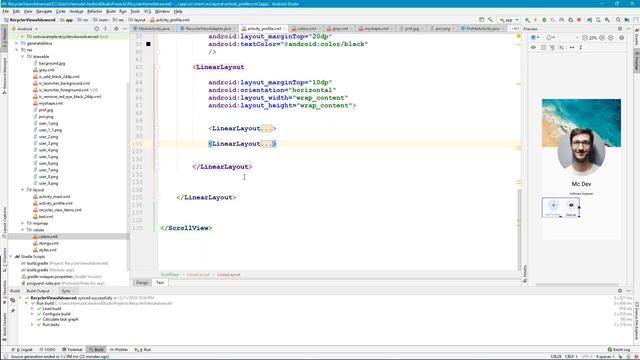
Task: Collapse the layout folder
Action: pyautogui.click(x=22, y=190)
